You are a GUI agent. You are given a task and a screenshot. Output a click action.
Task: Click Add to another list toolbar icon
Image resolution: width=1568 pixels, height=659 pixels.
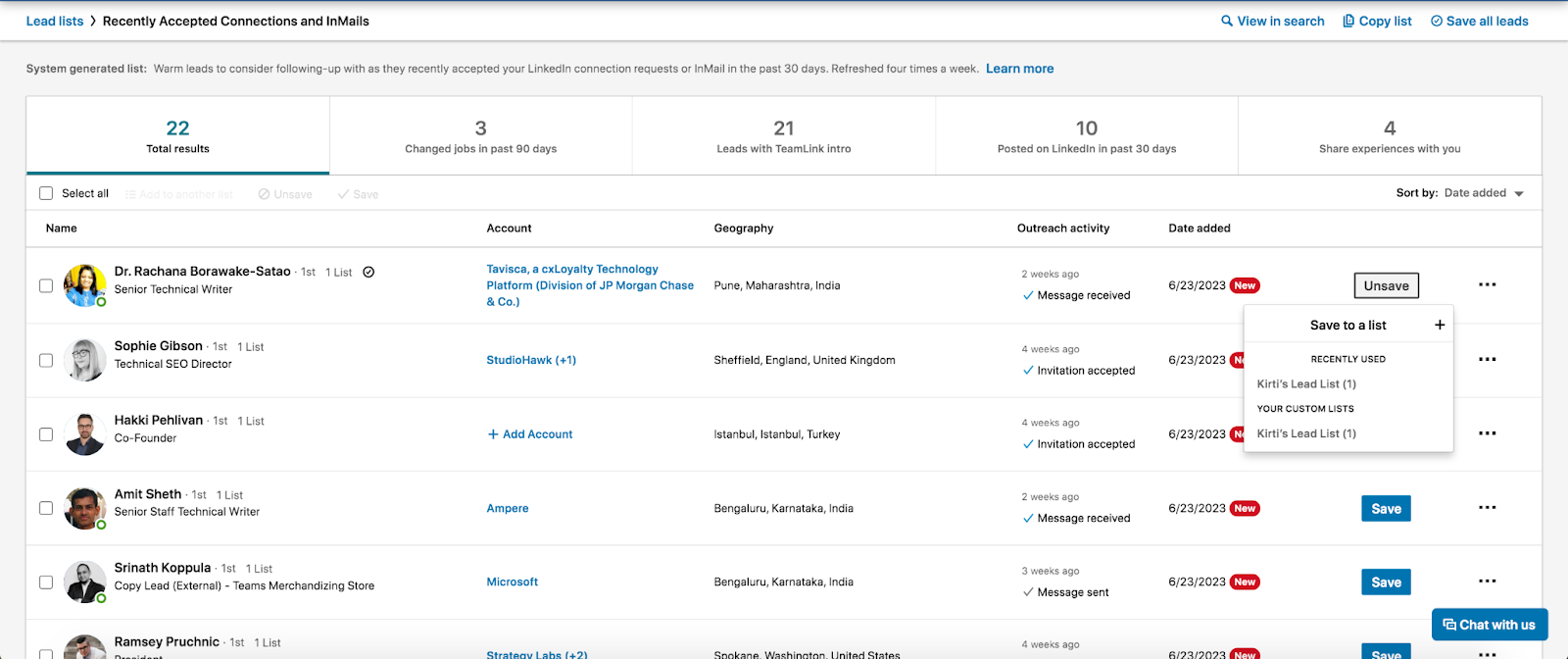[x=130, y=194]
